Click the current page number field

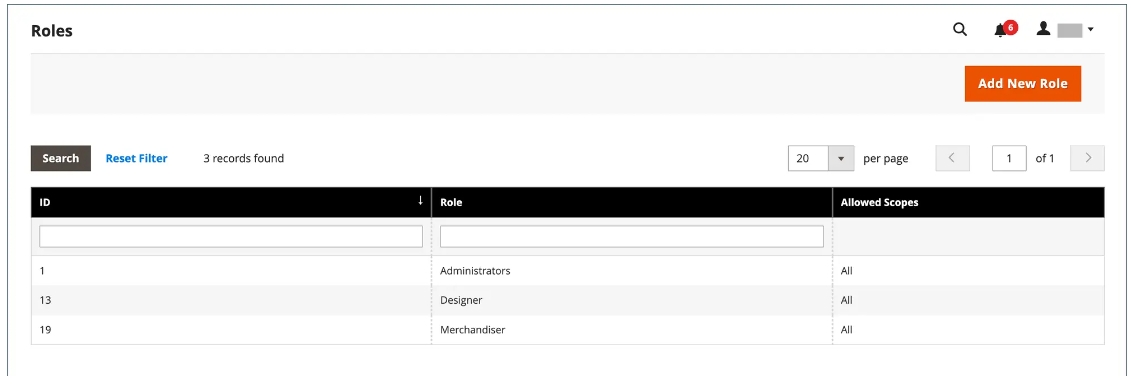(1009, 158)
